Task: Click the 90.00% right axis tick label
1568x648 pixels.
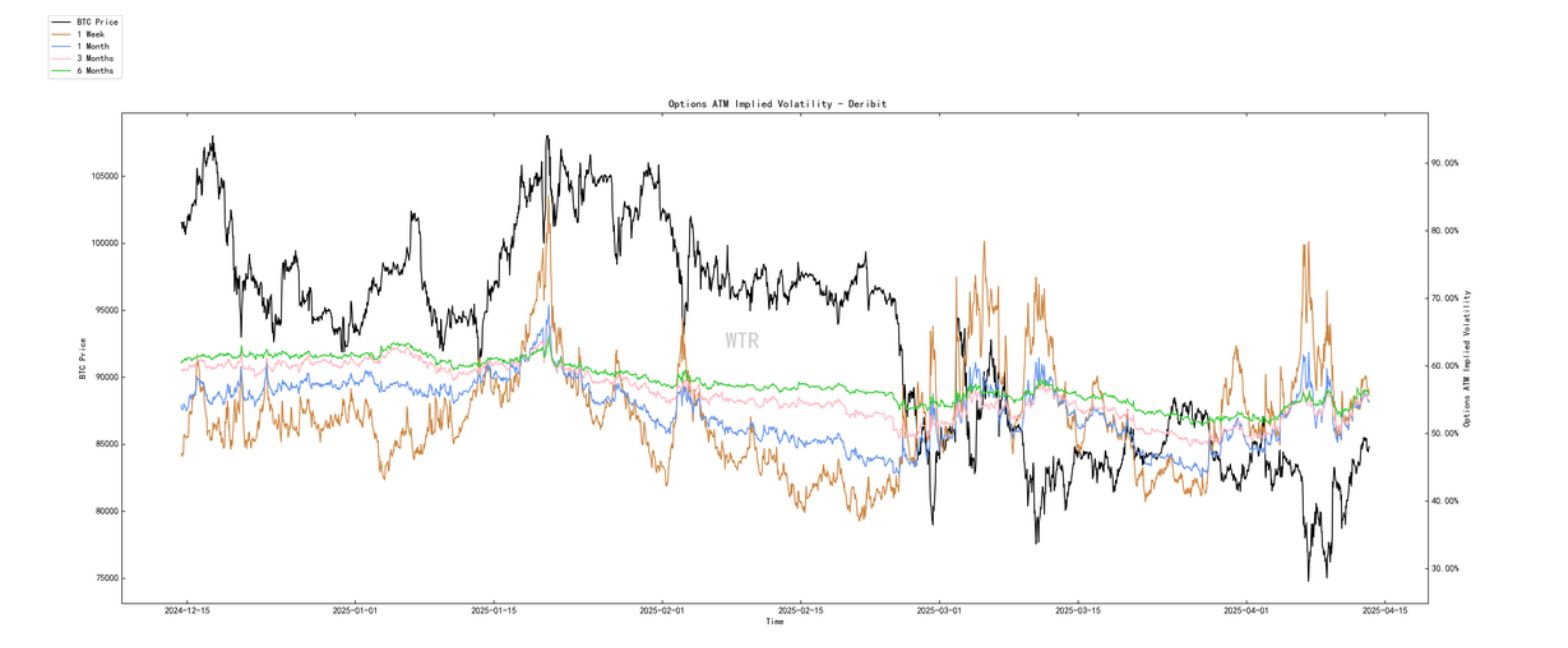Action: click(1446, 162)
